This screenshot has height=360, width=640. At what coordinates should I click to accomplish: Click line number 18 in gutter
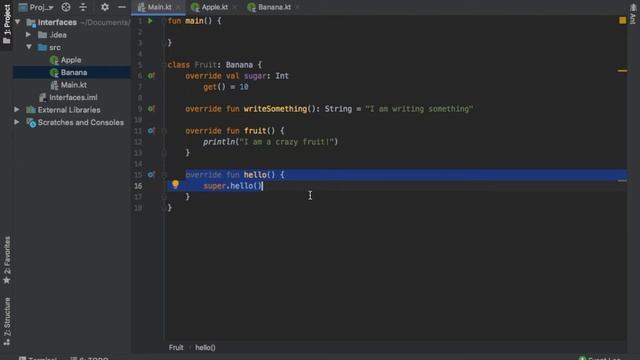point(138,208)
